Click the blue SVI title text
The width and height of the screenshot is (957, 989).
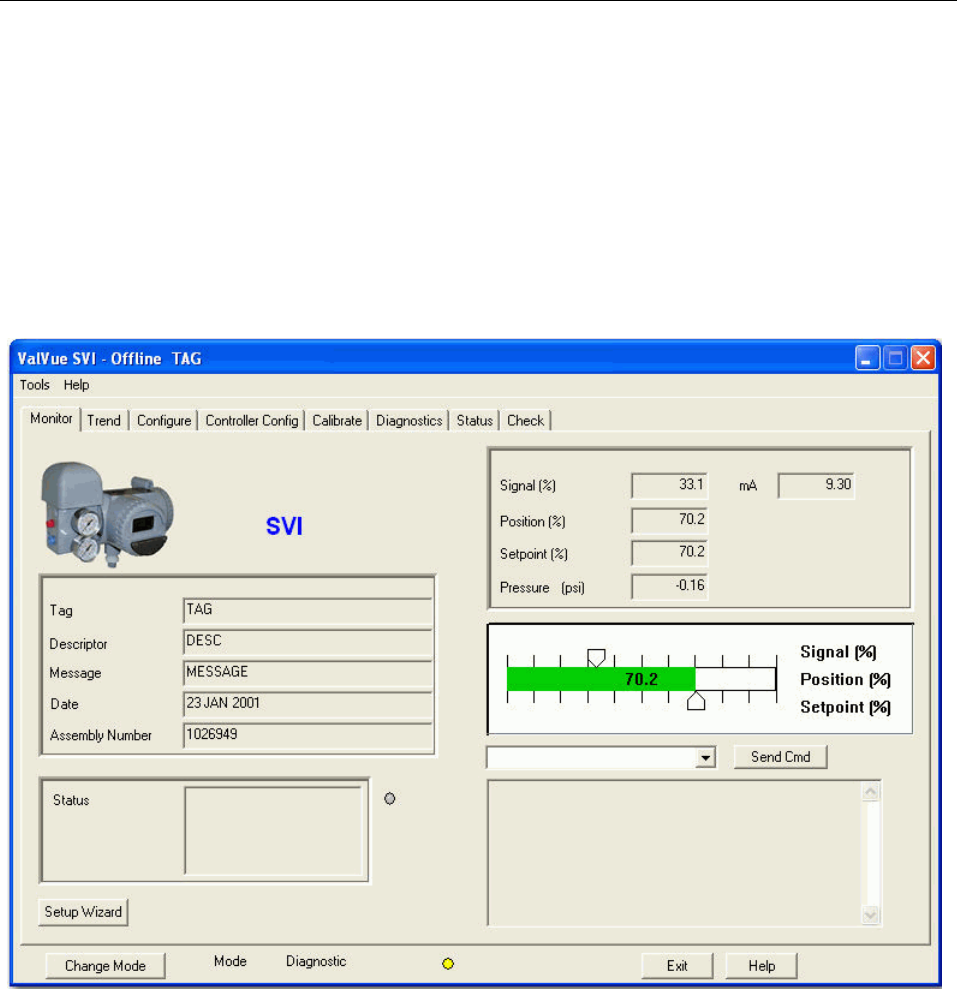coord(285,526)
